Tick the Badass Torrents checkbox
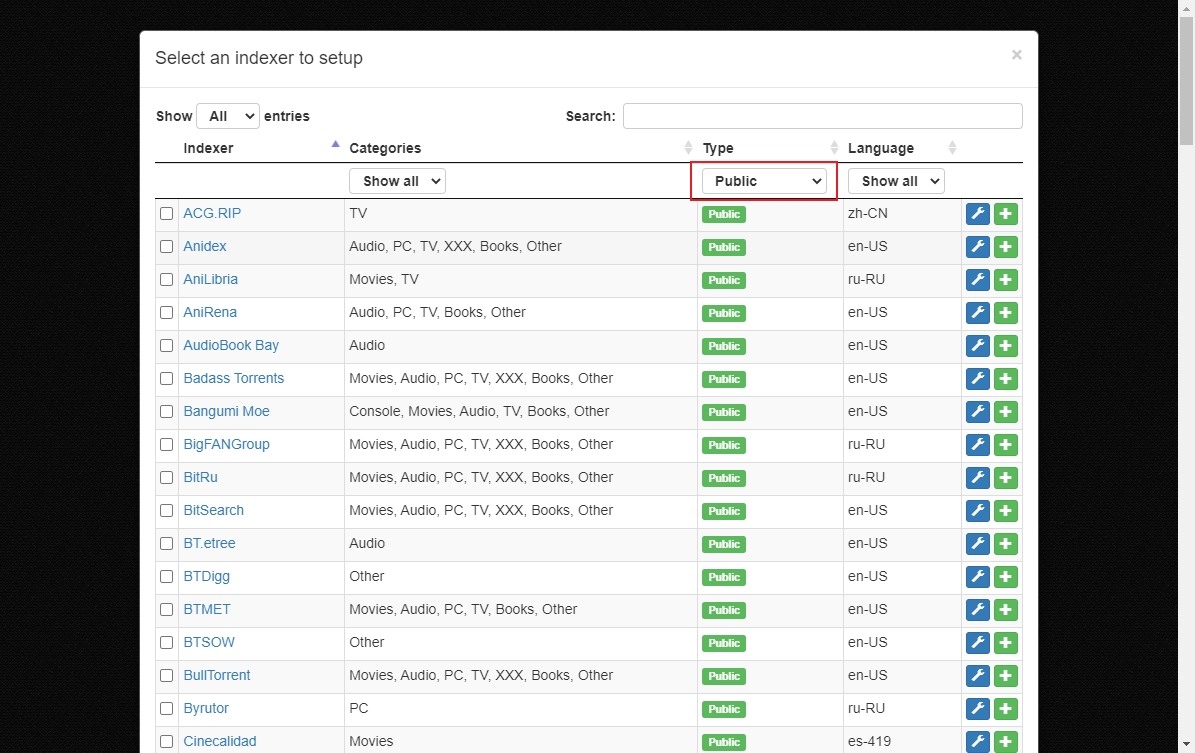 click(166, 379)
